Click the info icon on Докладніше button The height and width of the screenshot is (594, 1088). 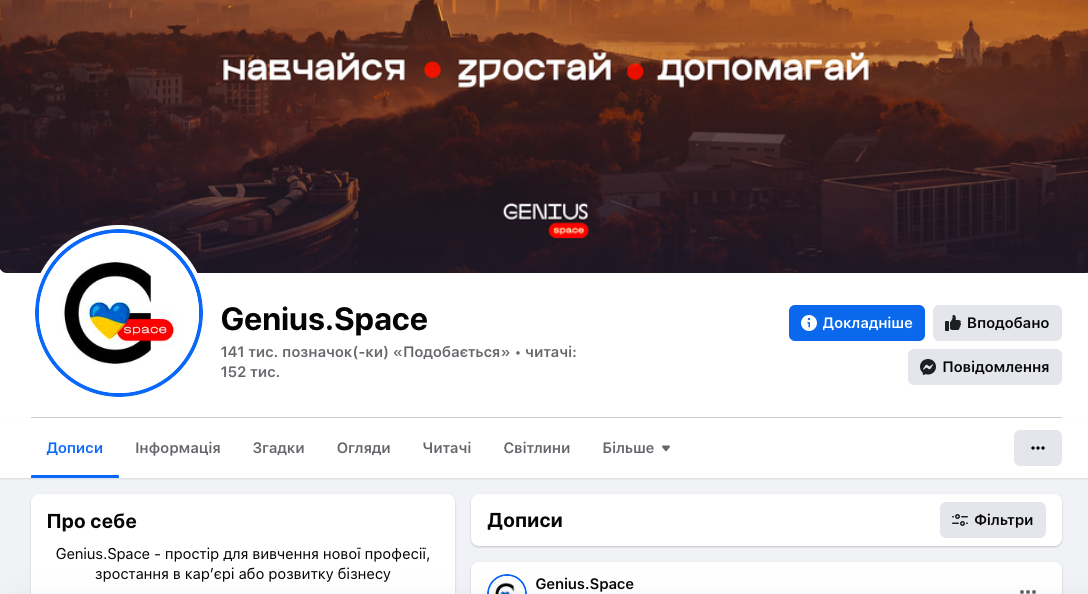point(808,323)
